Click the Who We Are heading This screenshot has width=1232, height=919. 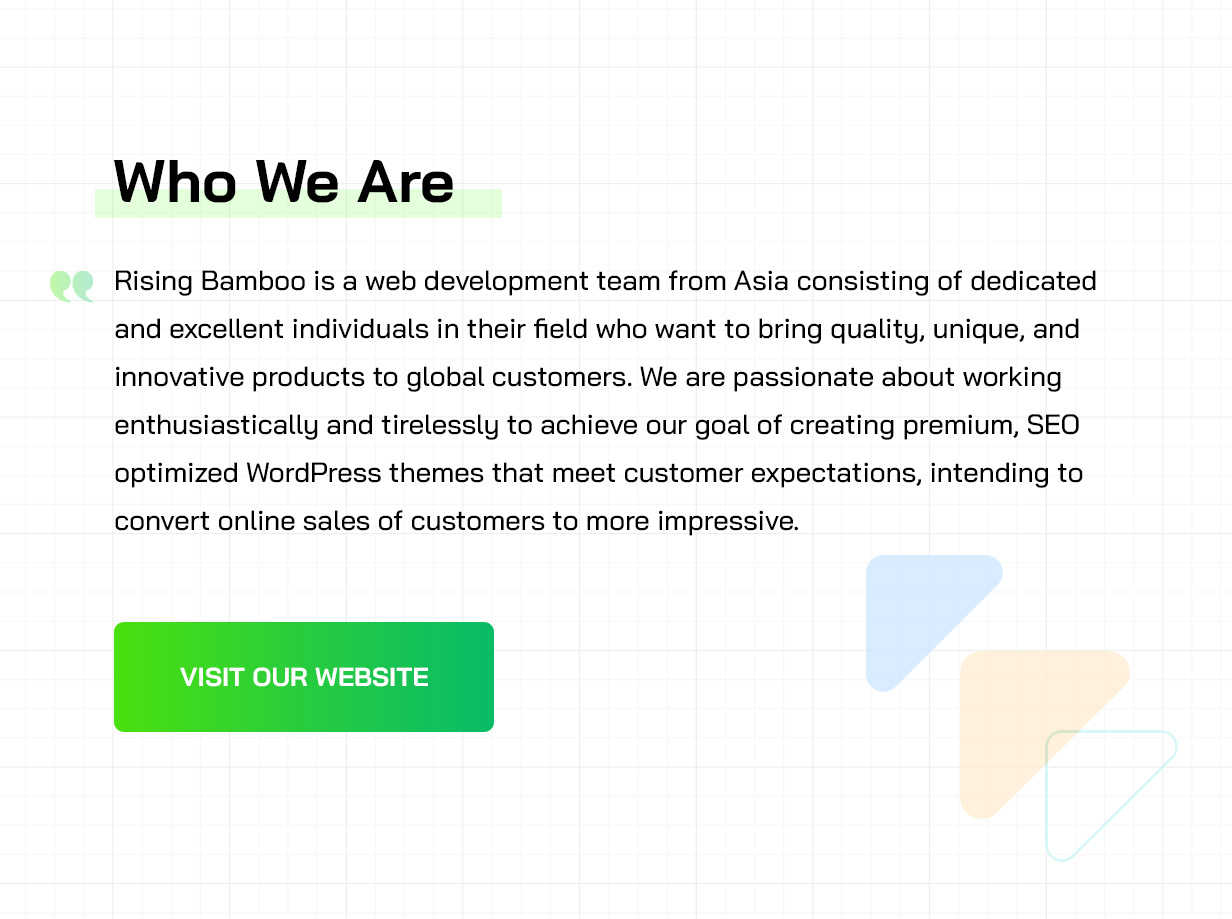[284, 181]
